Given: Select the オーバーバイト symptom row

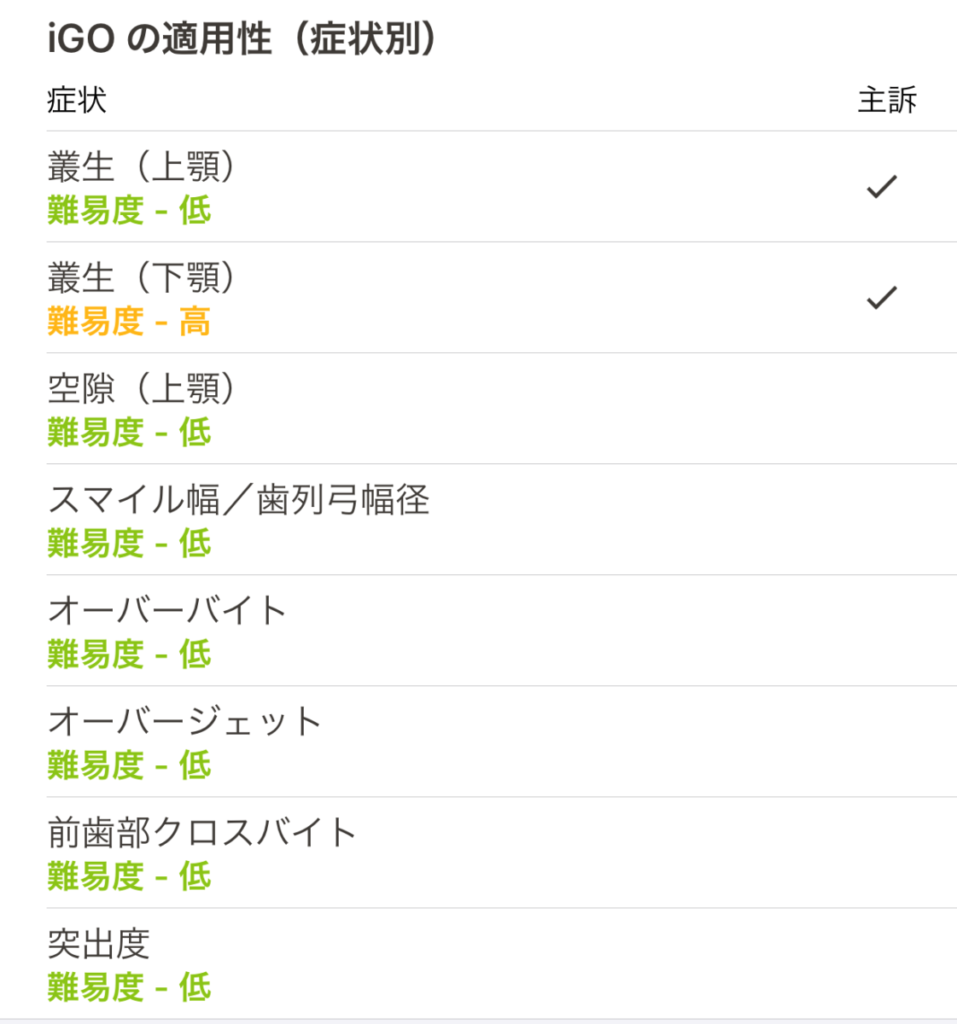Looking at the screenshot, I should click(502, 631).
